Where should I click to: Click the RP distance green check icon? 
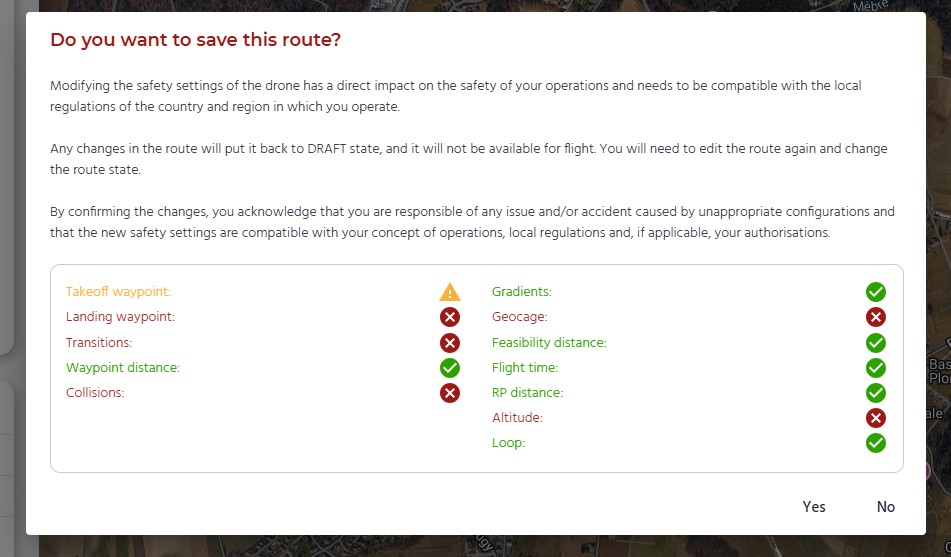coord(875,393)
